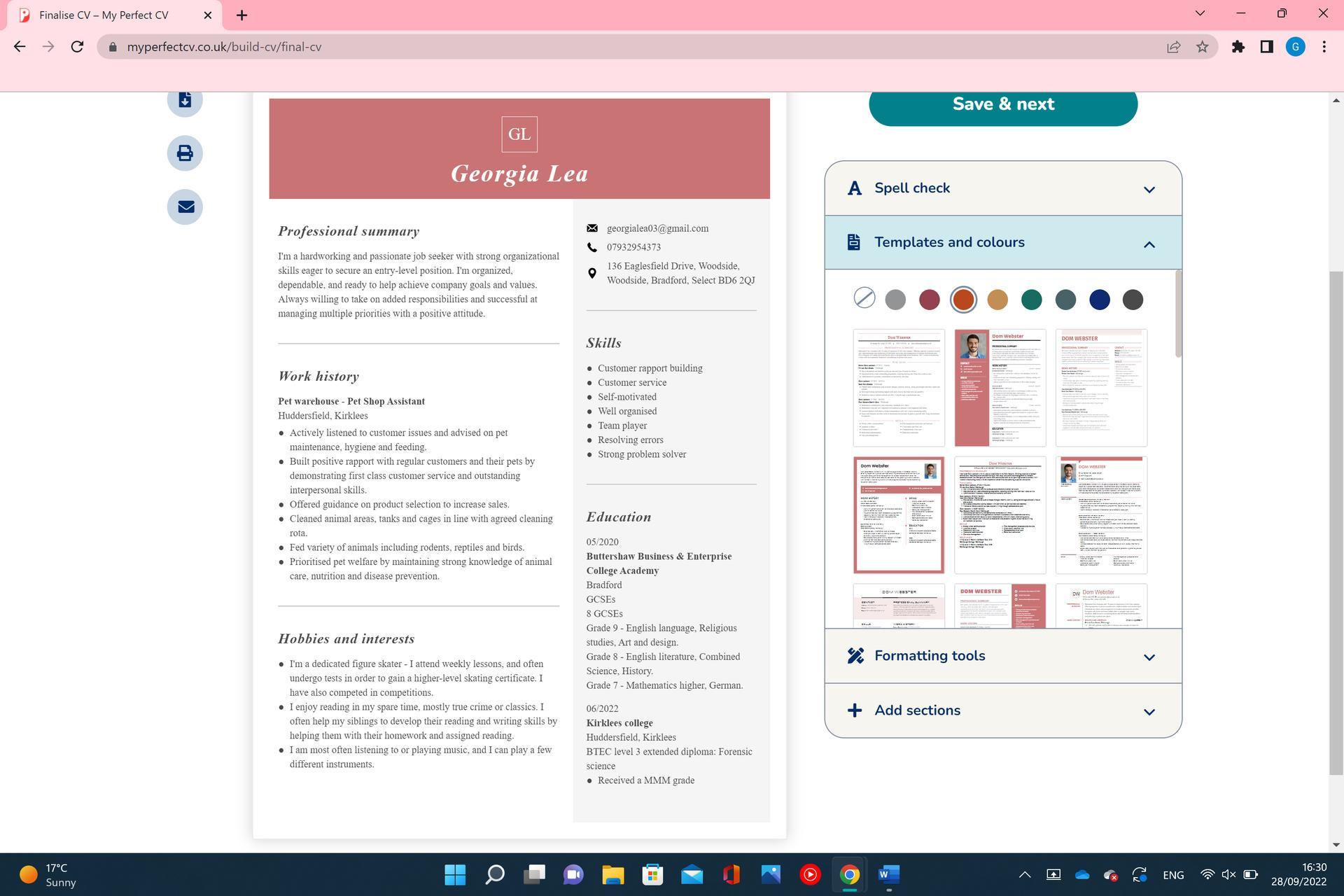Viewport: 1344px width, 896px height.
Task: Select the orange colour swatch
Action: click(x=963, y=300)
